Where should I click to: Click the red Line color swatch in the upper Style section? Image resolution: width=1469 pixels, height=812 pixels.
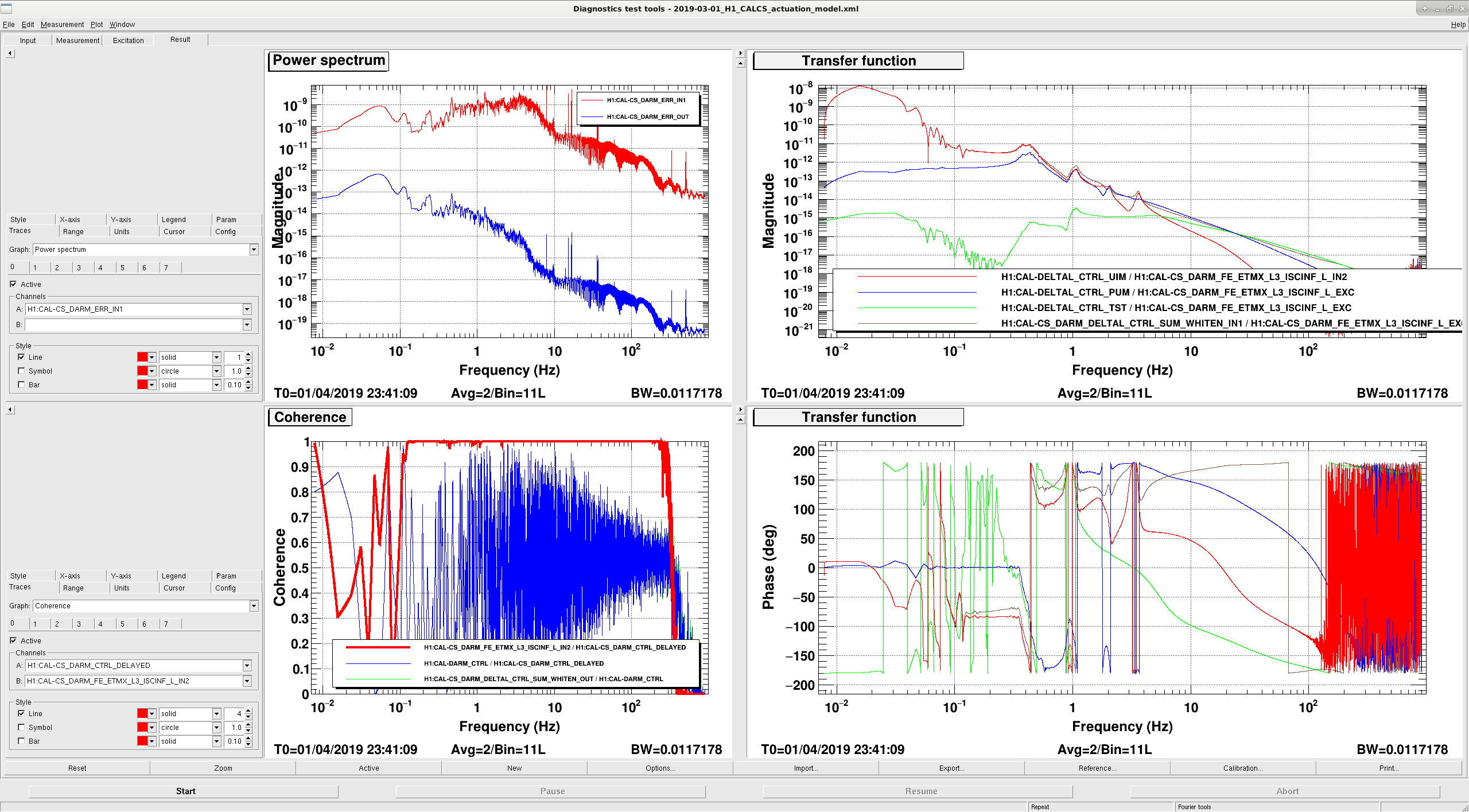[142, 357]
